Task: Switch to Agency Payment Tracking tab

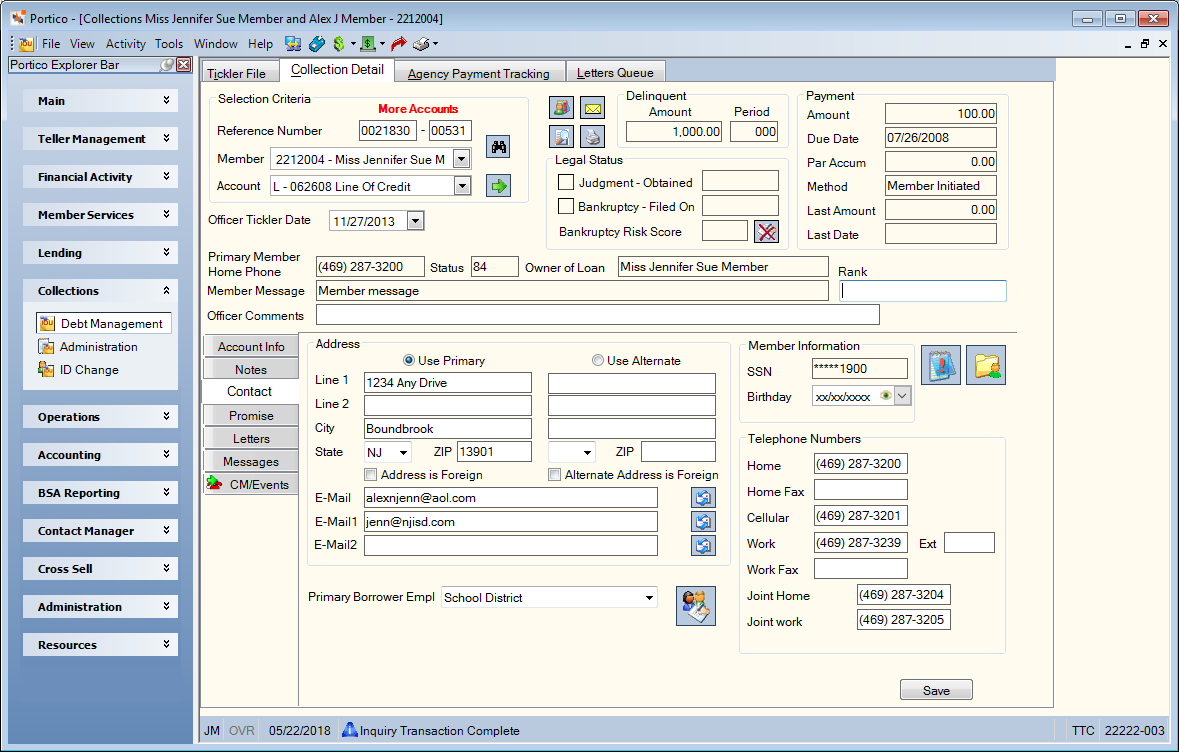Action: (x=479, y=73)
